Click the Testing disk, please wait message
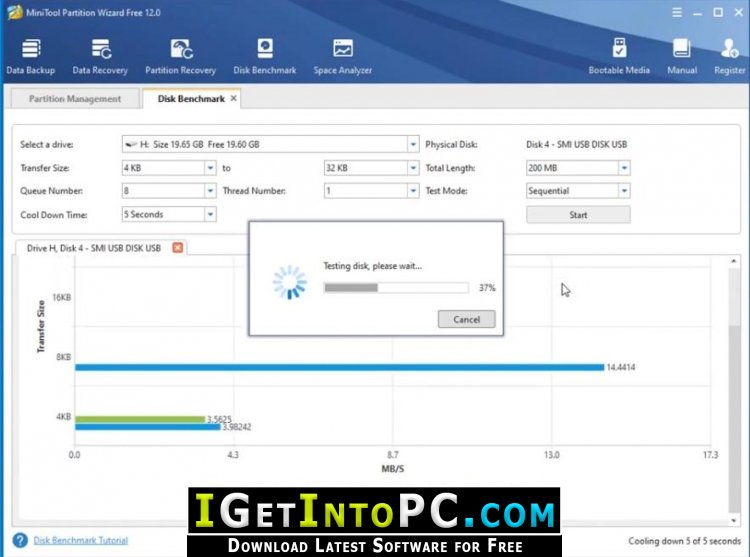 click(x=373, y=266)
